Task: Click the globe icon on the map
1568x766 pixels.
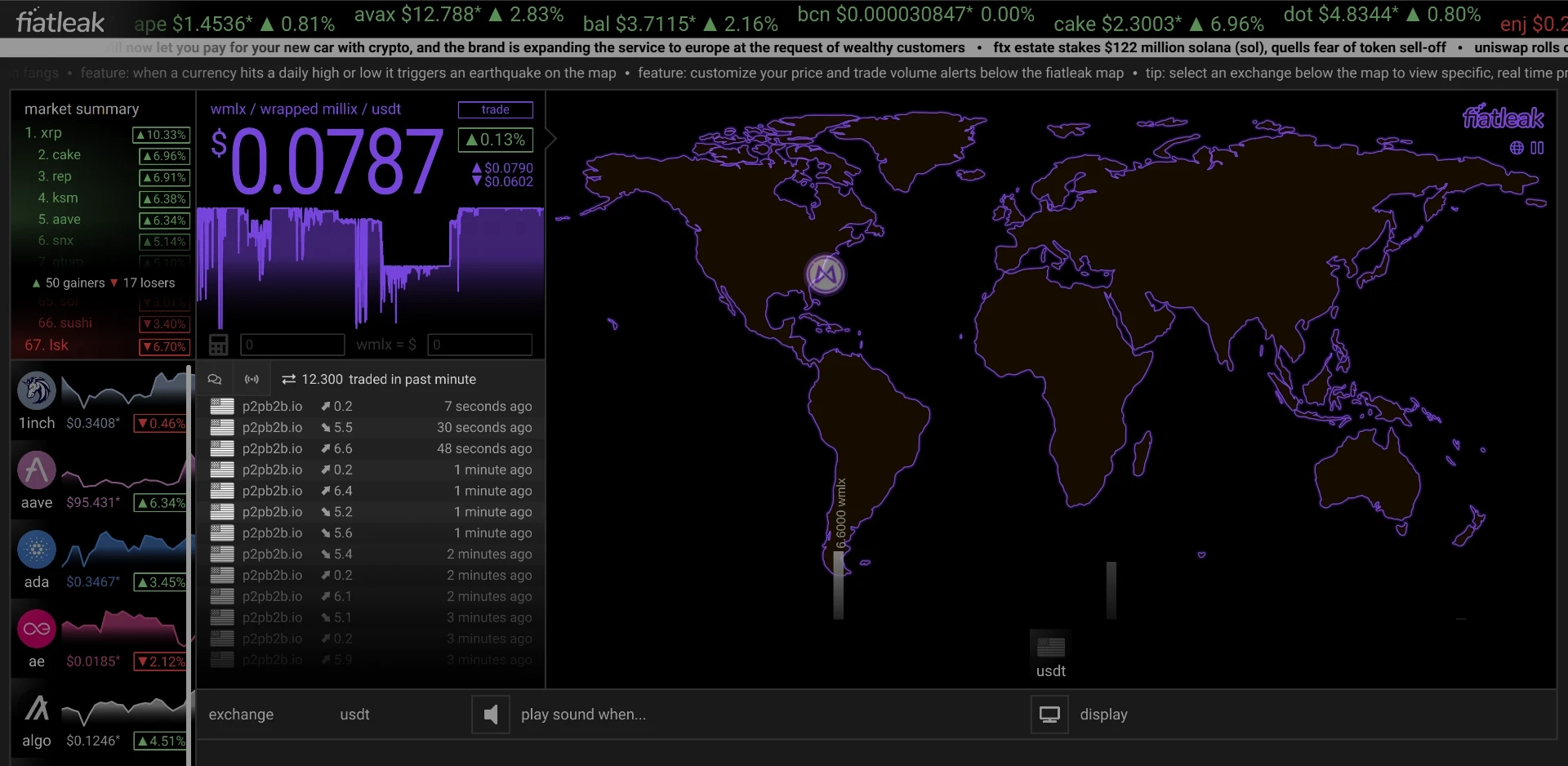Action: pos(1517,148)
